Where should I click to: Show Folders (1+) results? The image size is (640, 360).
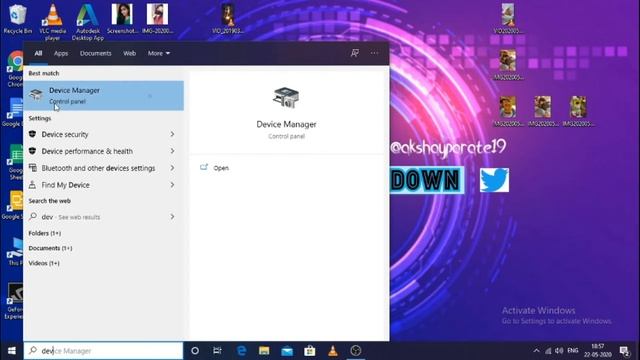tap(44, 233)
